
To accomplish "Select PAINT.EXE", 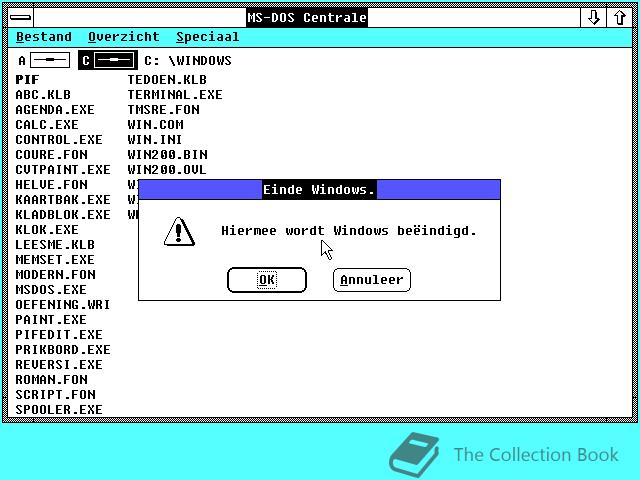I will point(51,320).
